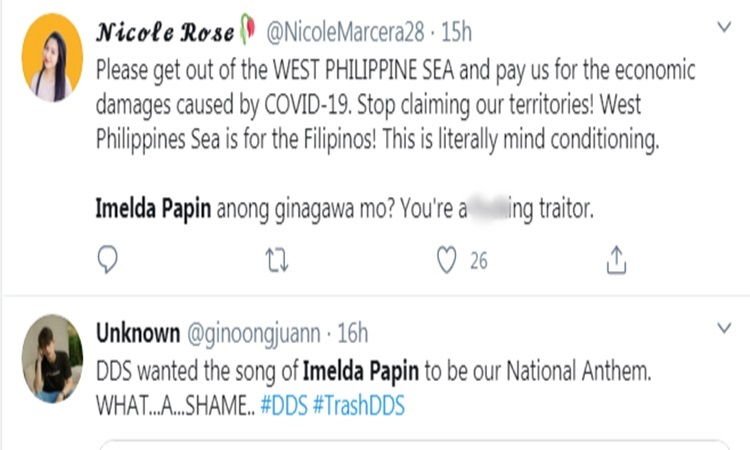Share Nicole Rose's tweet via upload icon
The image size is (750, 450).
coord(617,261)
